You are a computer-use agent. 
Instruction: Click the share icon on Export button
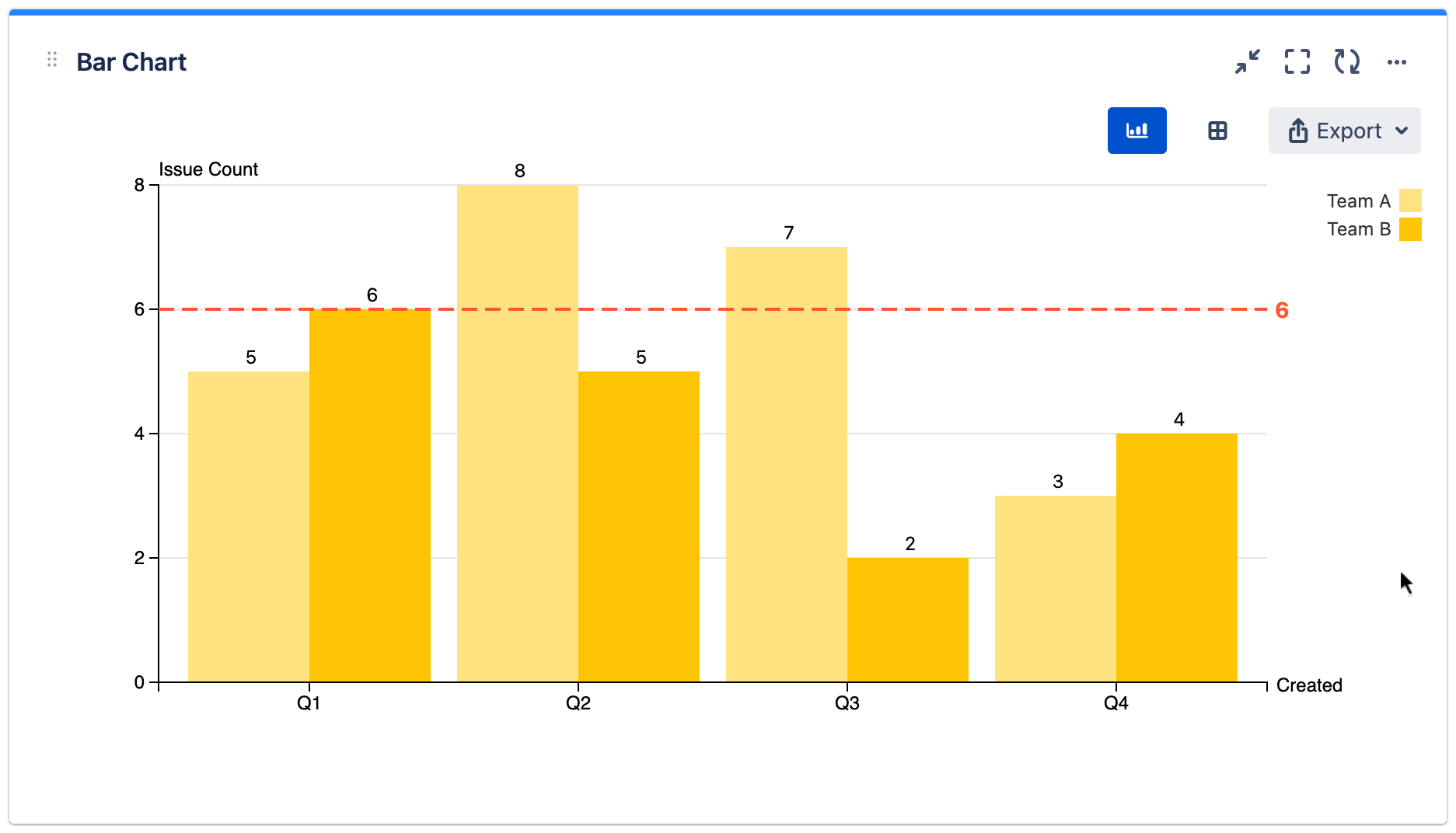pyautogui.click(x=1297, y=131)
